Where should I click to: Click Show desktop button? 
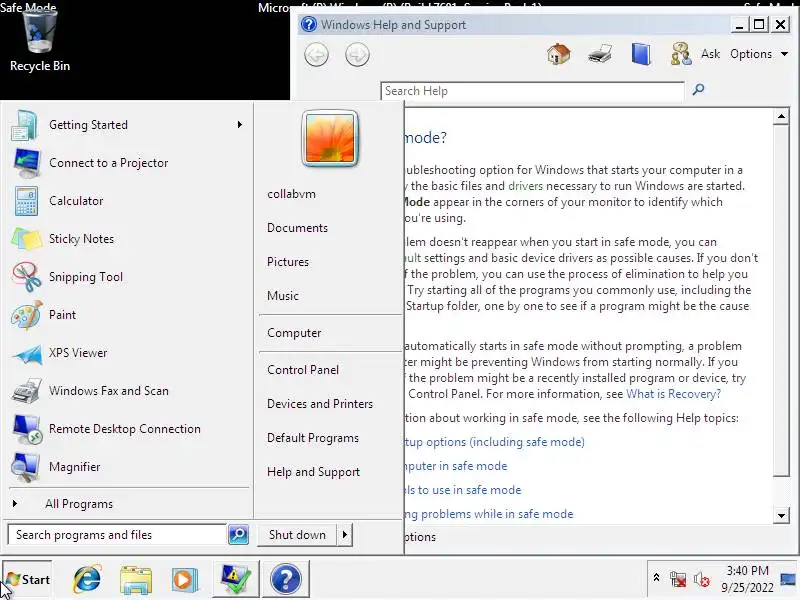pos(789,579)
